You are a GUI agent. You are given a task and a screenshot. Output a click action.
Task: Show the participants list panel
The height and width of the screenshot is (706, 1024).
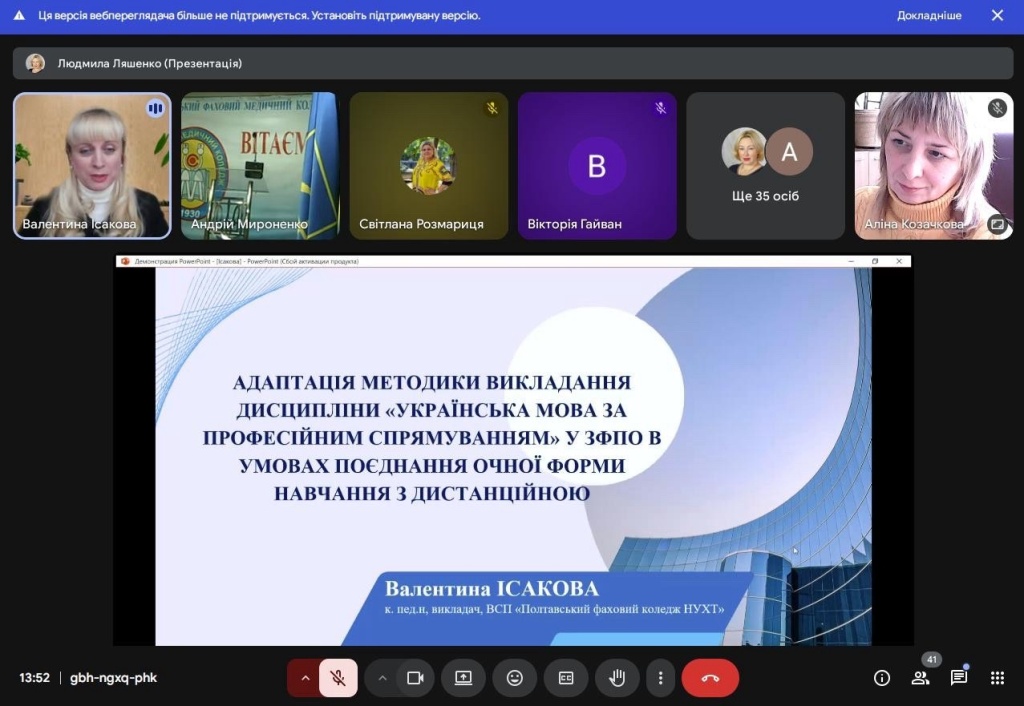920,678
